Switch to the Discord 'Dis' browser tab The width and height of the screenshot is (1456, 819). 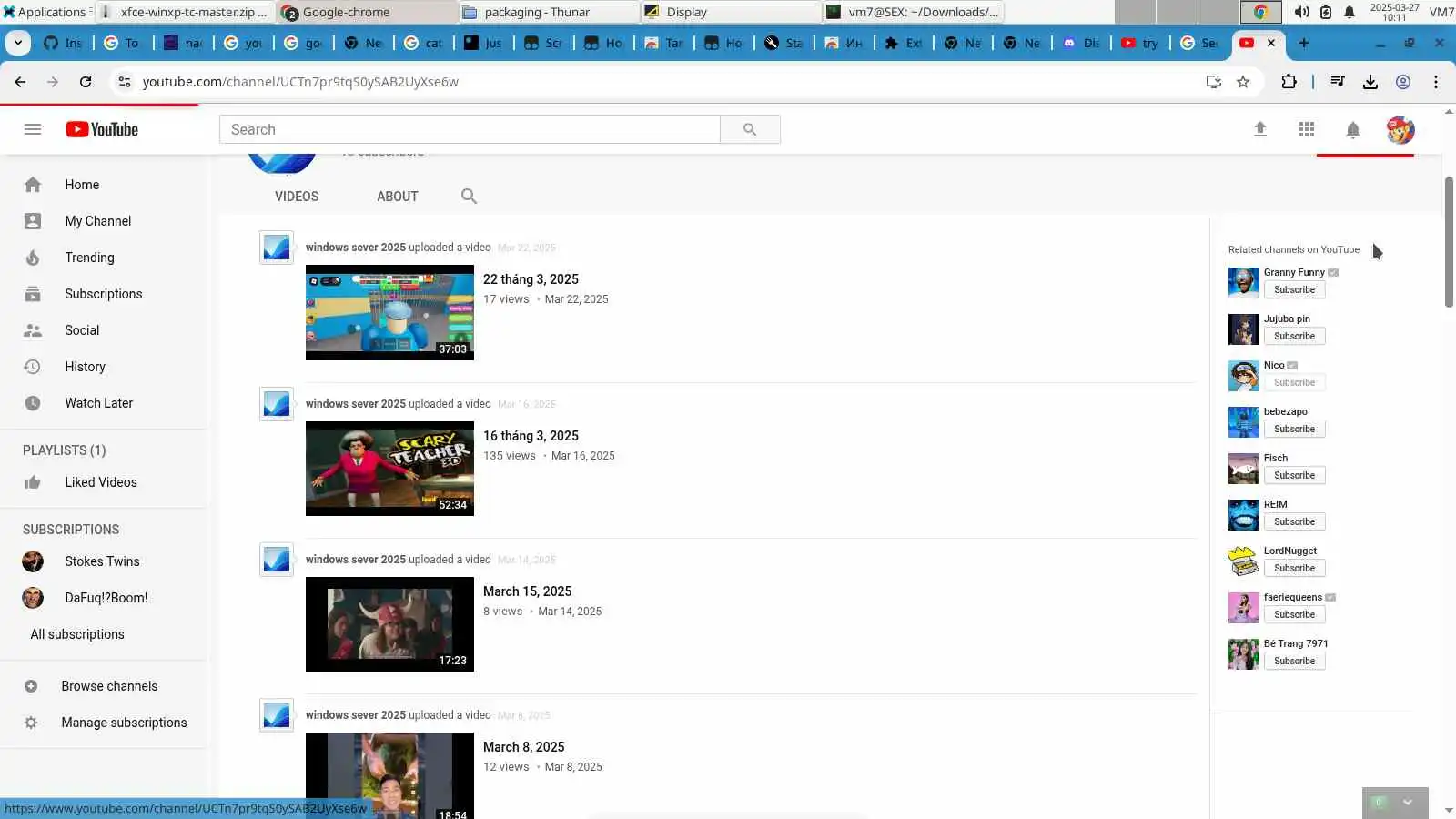coord(1081,43)
